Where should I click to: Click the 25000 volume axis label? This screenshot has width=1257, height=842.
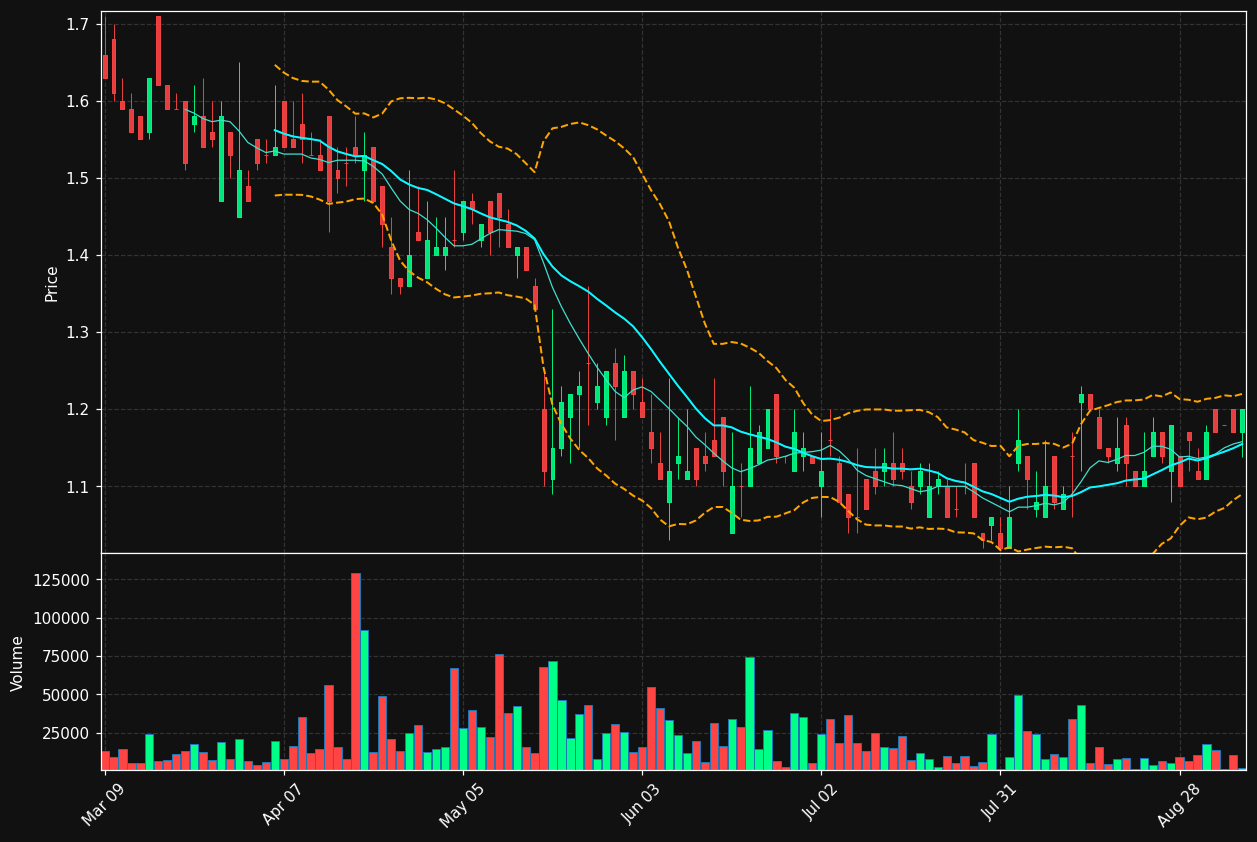click(67, 733)
